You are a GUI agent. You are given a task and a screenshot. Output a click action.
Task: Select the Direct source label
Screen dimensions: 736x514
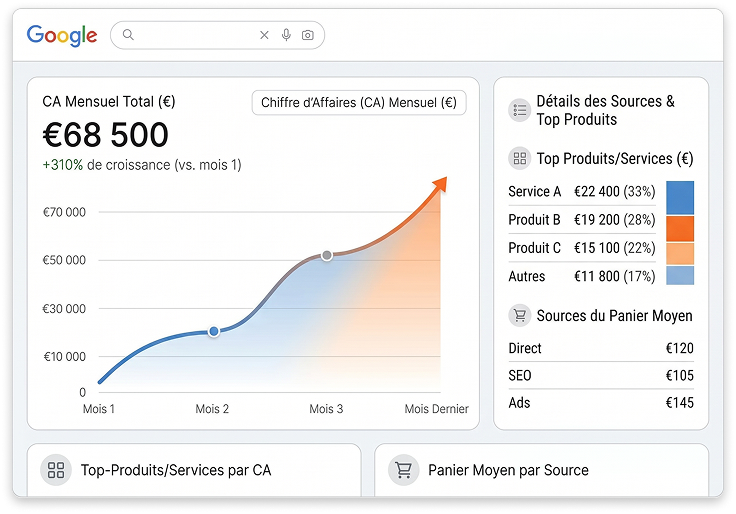(x=525, y=348)
